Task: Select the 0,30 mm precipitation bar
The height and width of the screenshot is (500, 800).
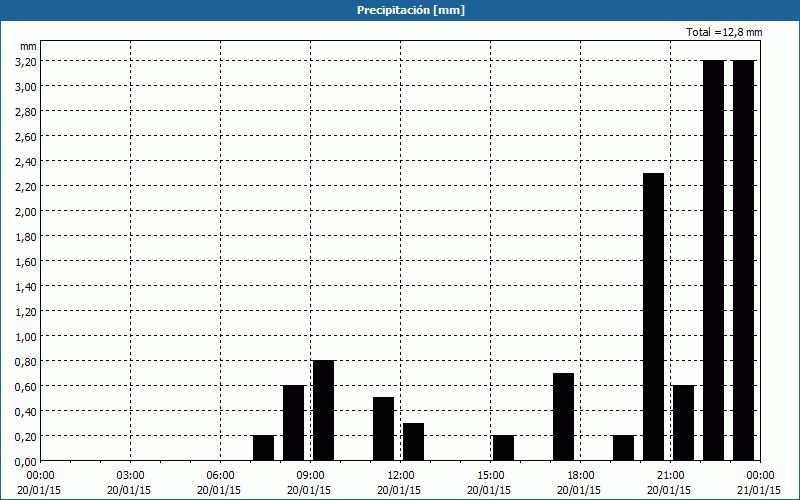Action: pos(413,442)
